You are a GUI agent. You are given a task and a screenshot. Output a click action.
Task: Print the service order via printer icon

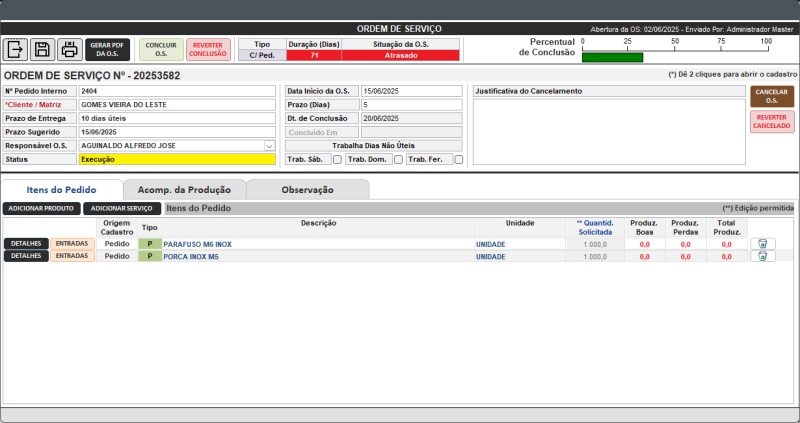click(x=69, y=49)
